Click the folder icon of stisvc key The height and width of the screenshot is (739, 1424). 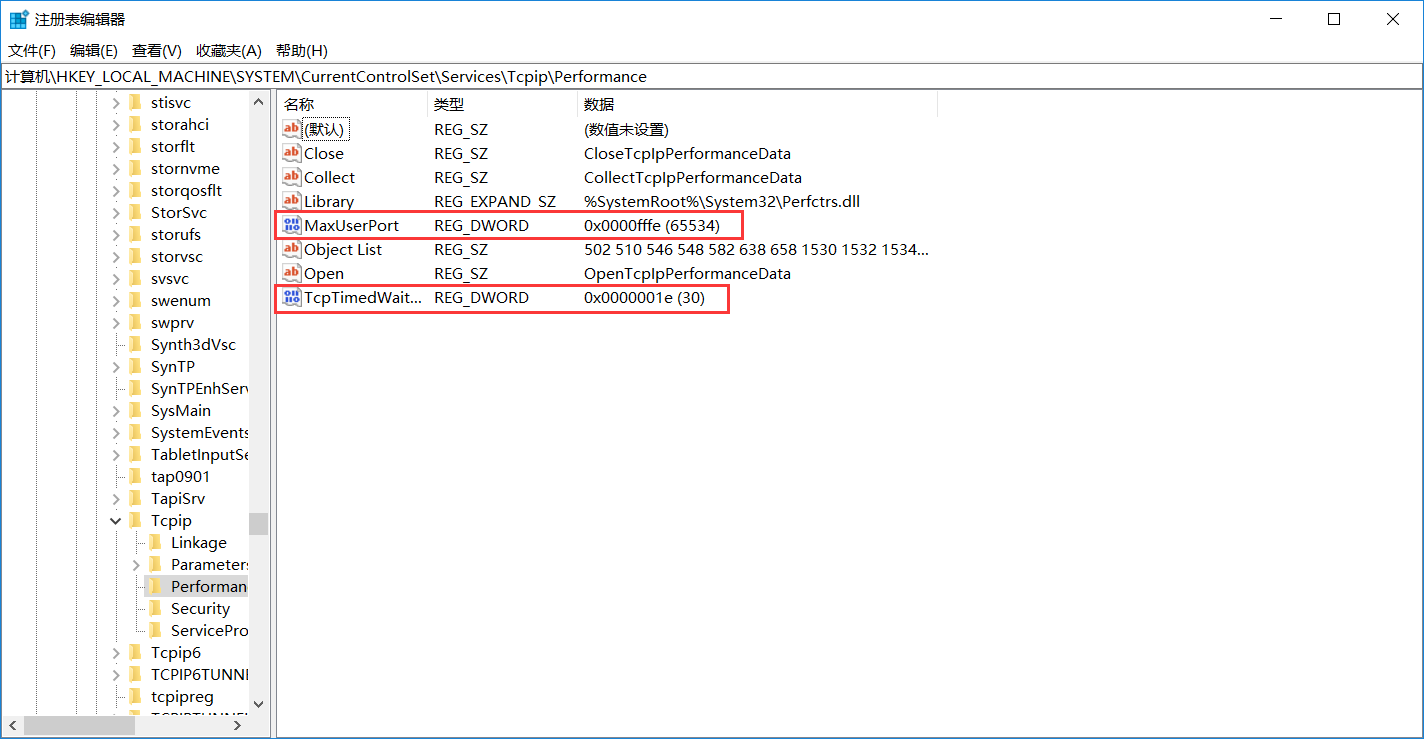pos(135,102)
